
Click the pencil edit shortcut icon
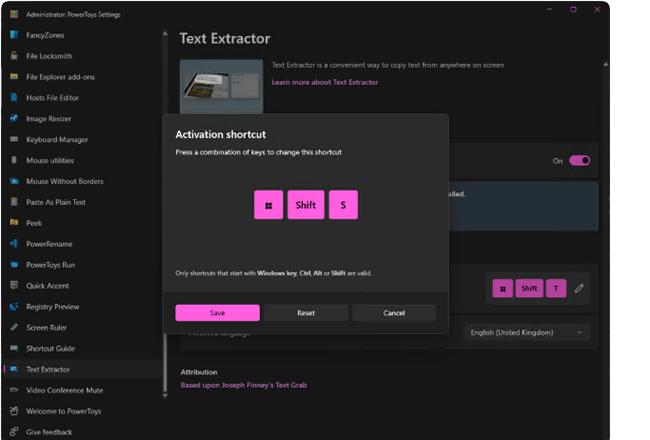579,288
